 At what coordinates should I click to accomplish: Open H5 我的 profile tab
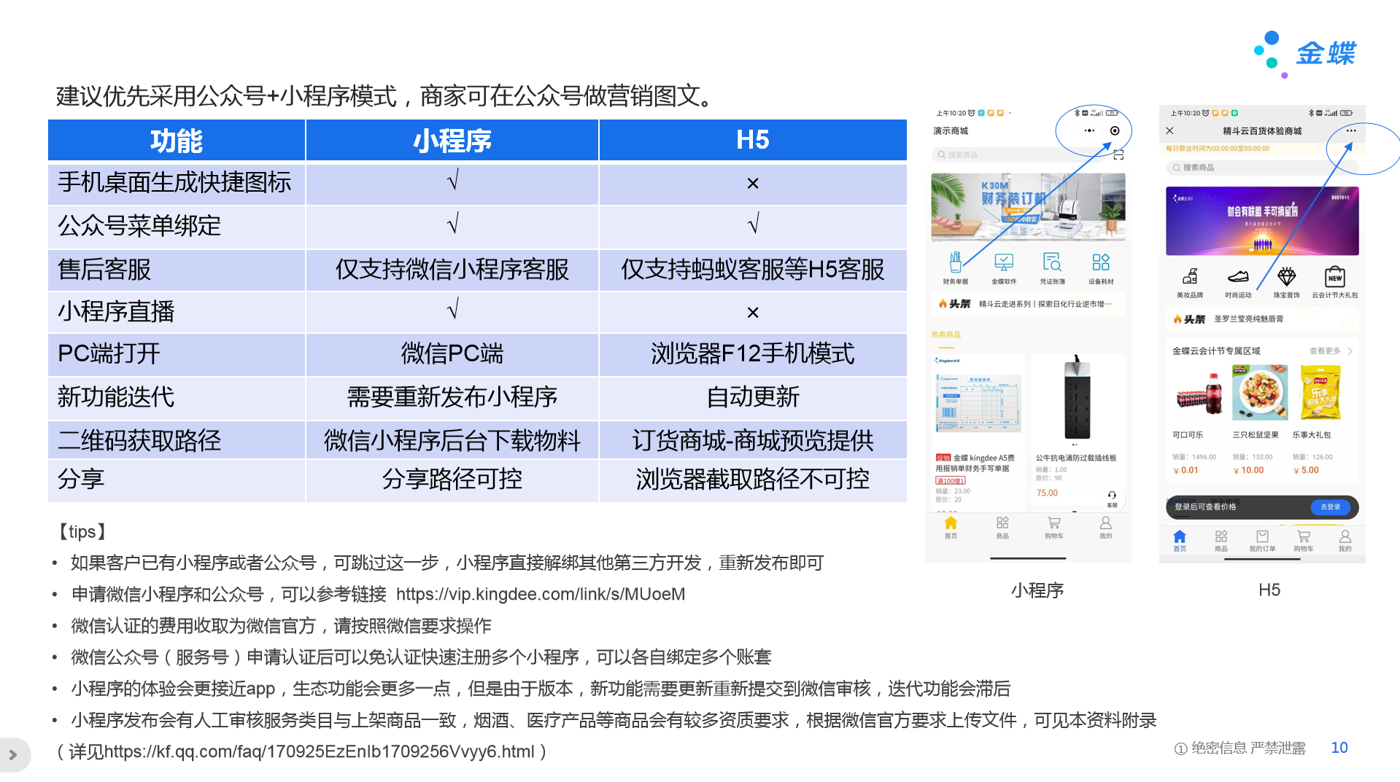tap(1345, 541)
